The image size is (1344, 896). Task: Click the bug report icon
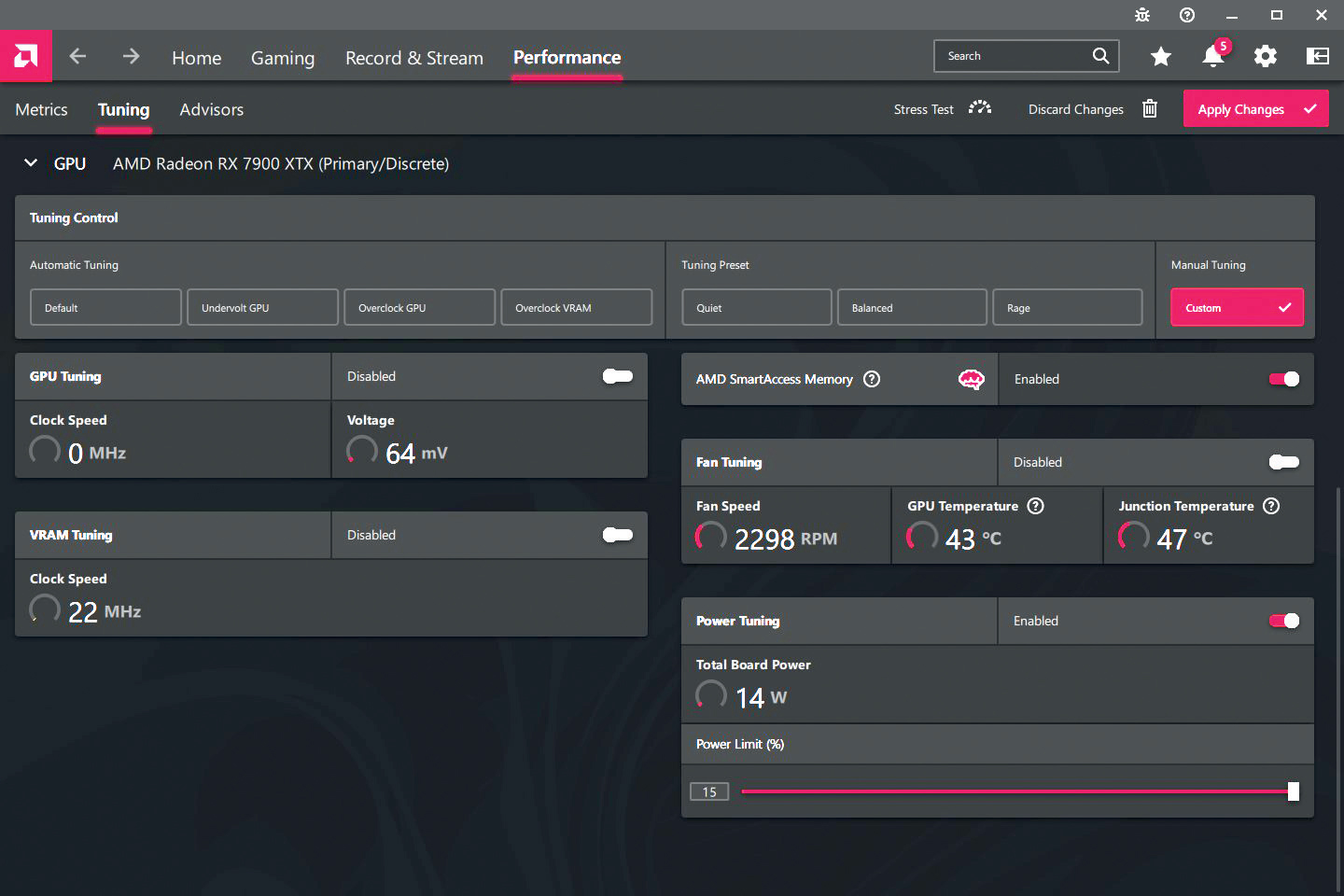1142,15
